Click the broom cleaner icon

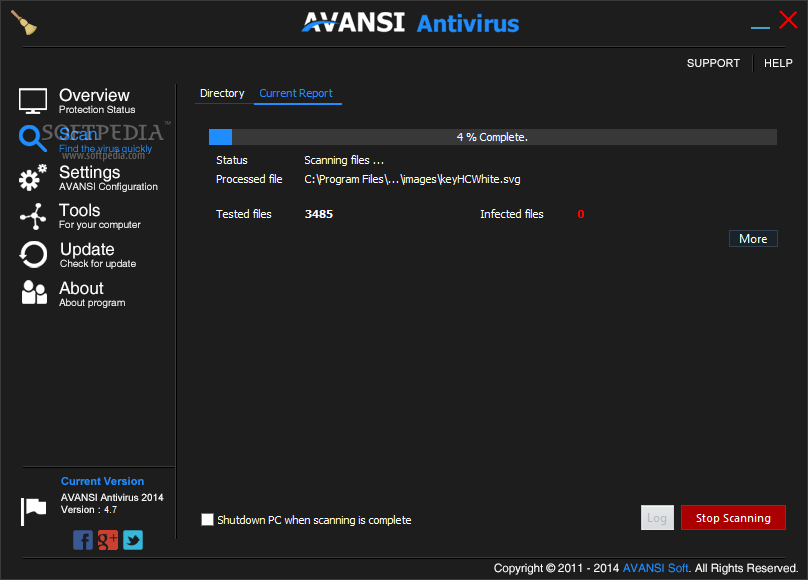tap(24, 23)
